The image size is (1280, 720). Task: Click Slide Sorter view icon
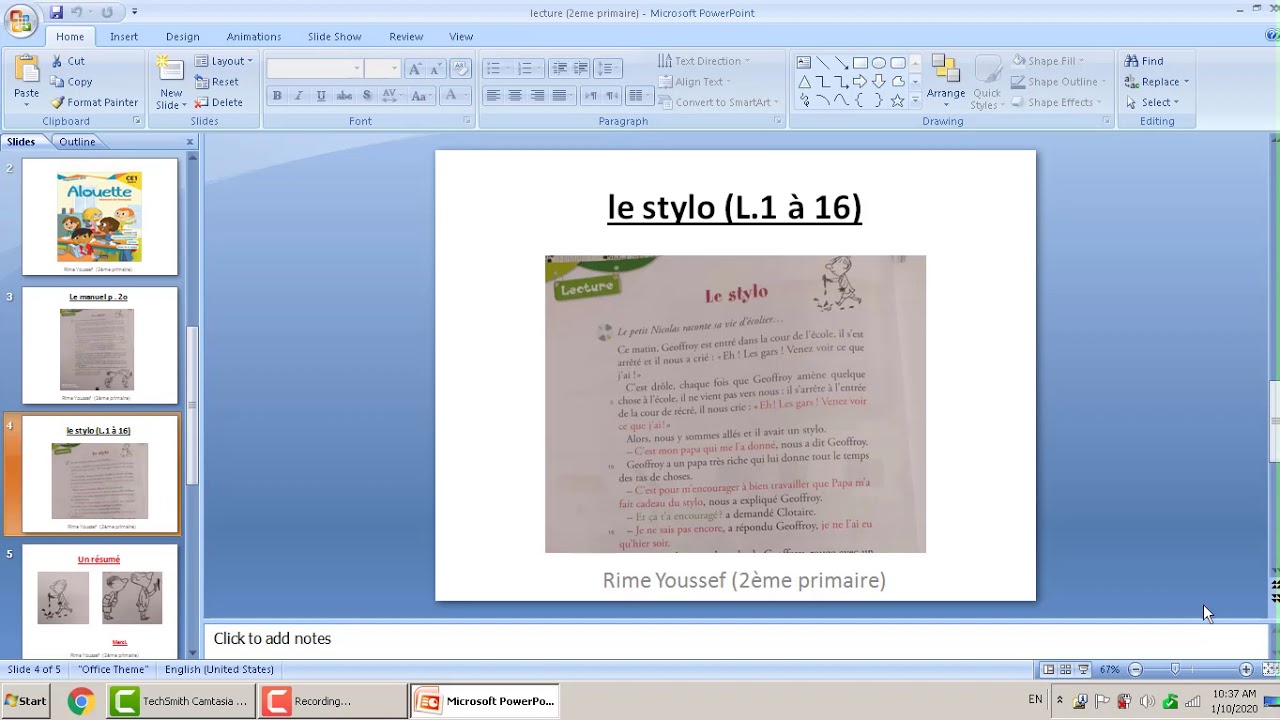point(1066,669)
